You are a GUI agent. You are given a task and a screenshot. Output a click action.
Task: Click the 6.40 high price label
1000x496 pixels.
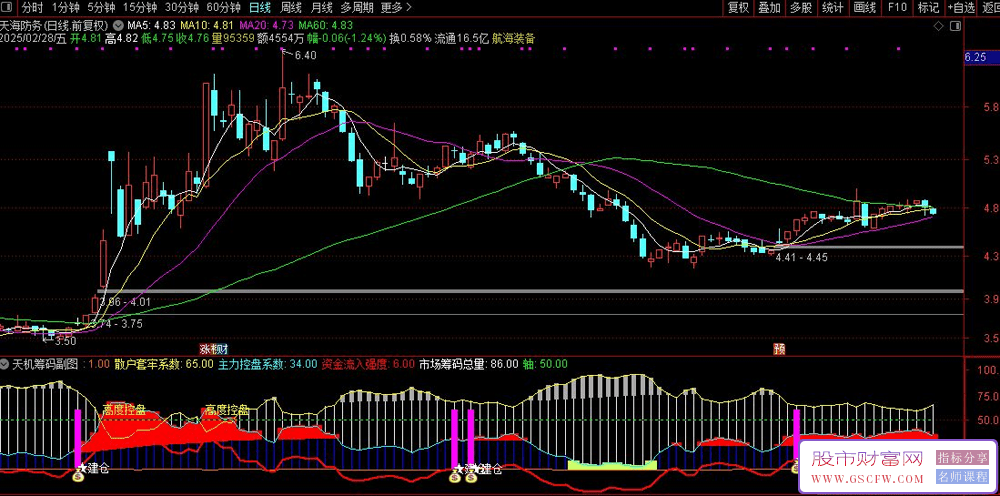(305, 55)
